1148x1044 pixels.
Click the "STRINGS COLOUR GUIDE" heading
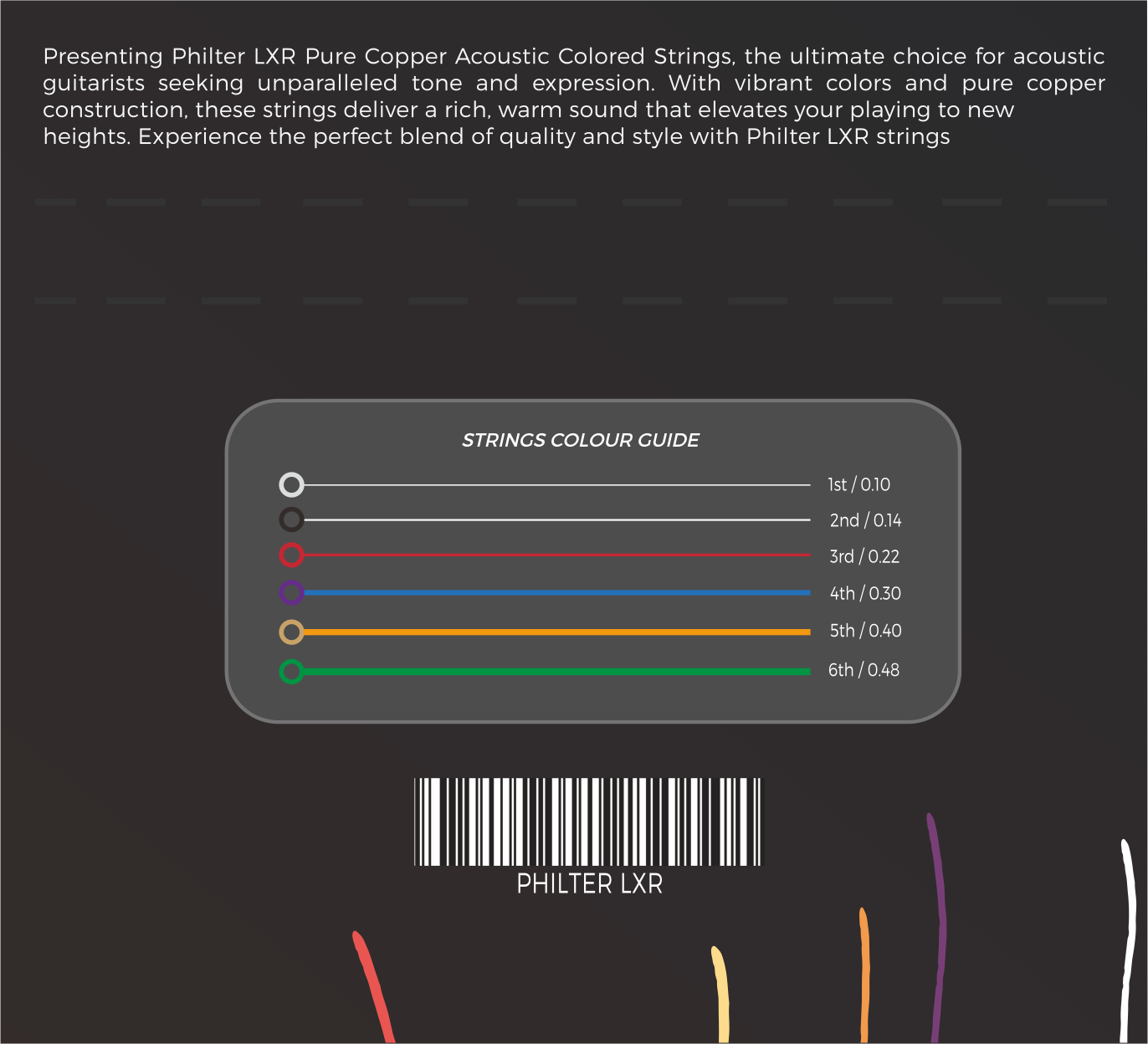pyautogui.click(x=580, y=440)
